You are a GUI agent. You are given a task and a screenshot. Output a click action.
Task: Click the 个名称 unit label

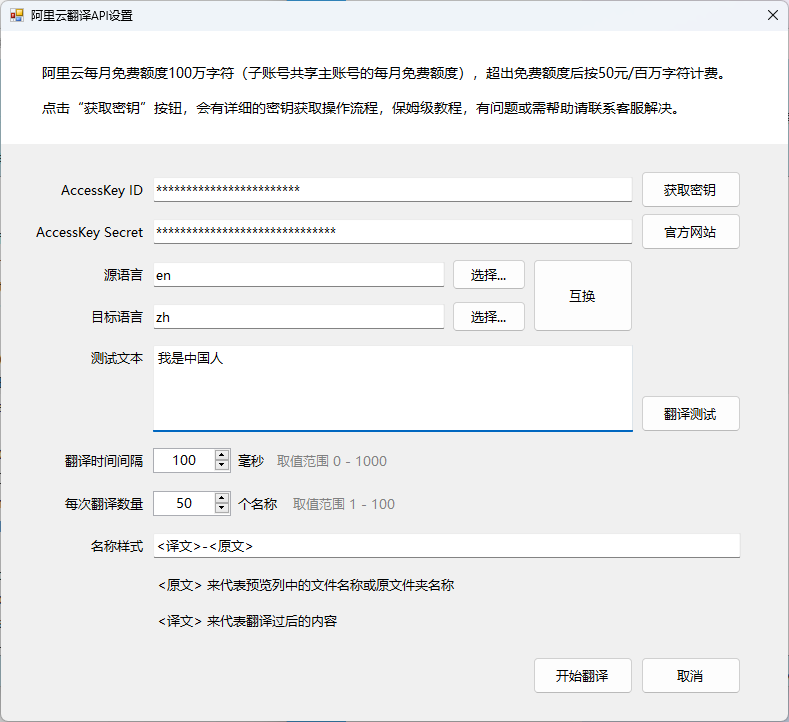[258, 504]
